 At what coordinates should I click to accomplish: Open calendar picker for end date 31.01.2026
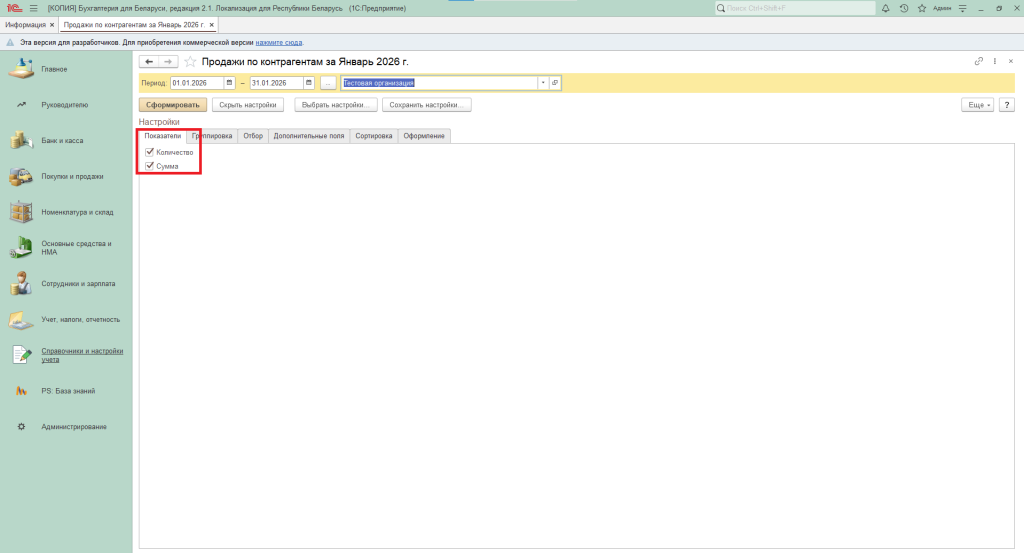click(x=309, y=83)
